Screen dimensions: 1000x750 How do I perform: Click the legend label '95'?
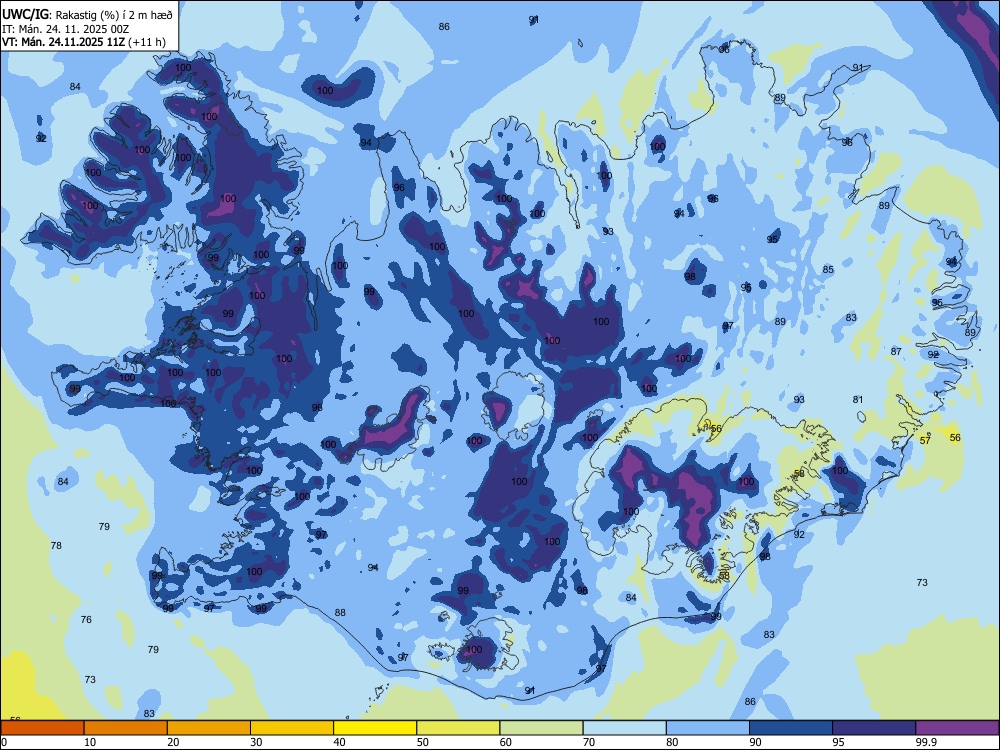(838, 742)
